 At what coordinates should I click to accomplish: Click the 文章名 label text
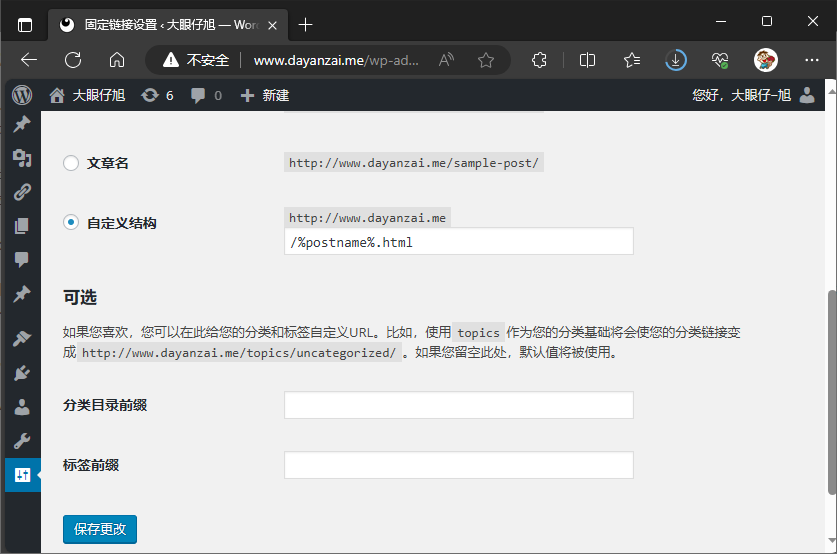pos(108,163)
